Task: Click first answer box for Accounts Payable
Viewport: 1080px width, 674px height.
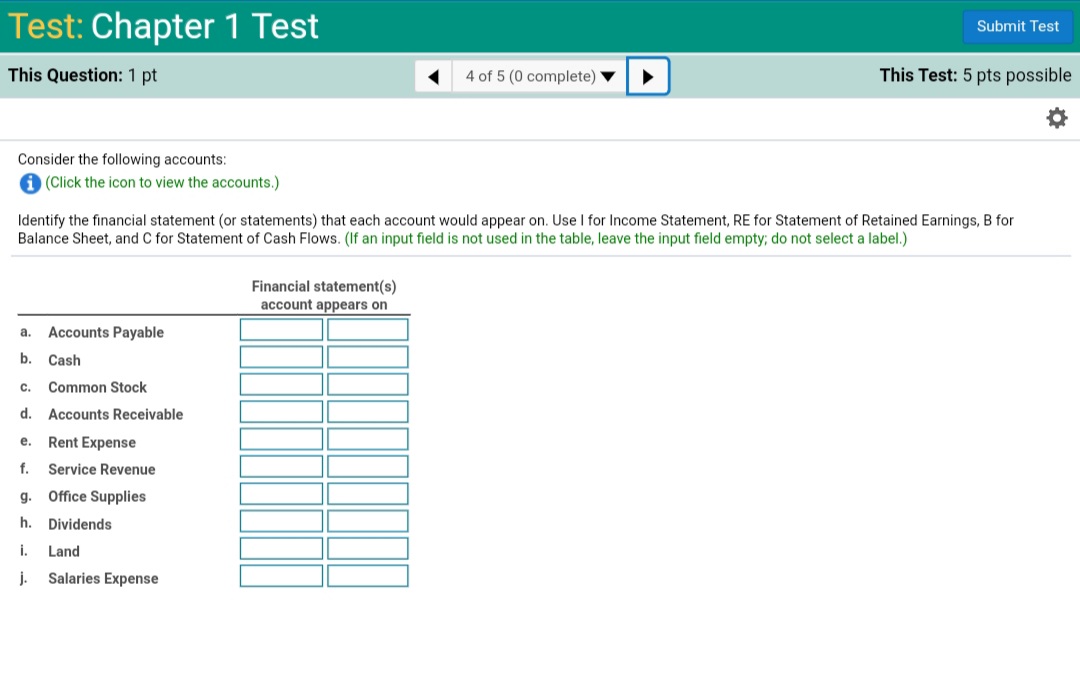Action: click(x=281, y=329)
